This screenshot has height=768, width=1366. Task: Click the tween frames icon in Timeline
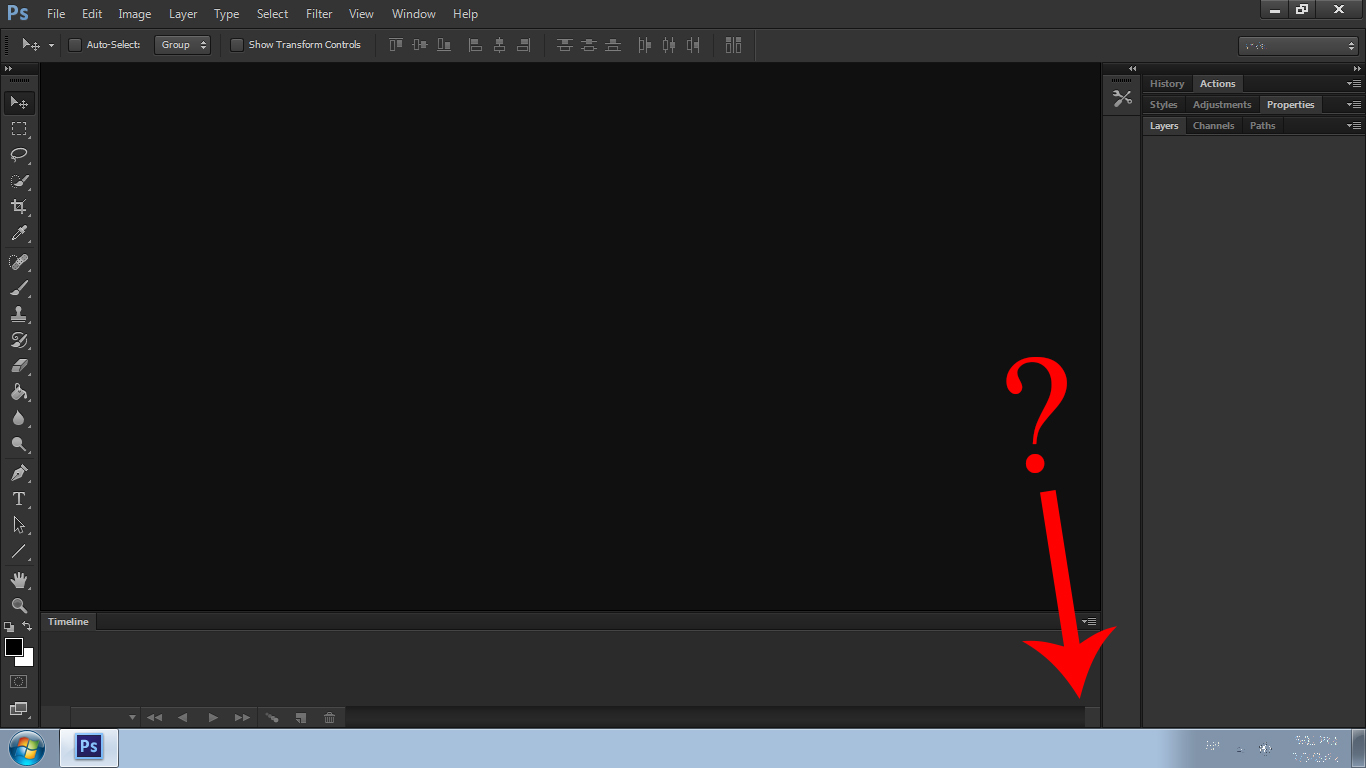pos(270,717)
